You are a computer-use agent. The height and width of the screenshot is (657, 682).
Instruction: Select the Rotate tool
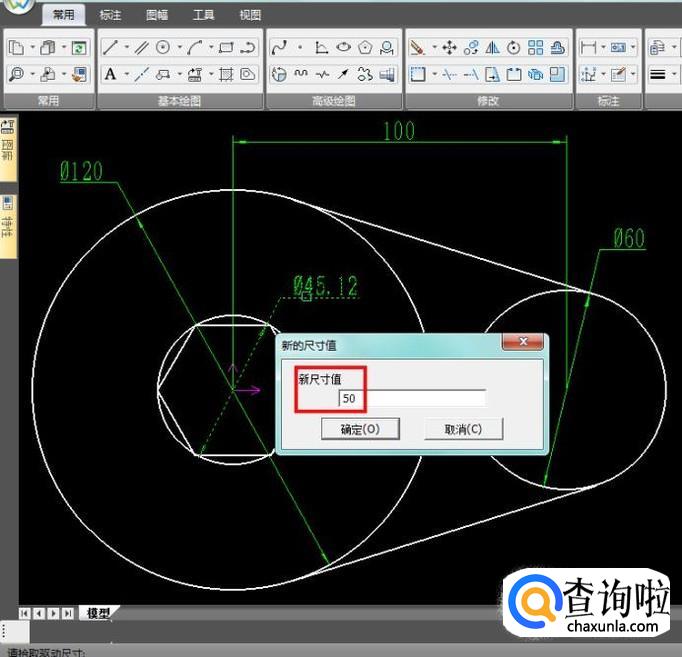coord(514,47)
